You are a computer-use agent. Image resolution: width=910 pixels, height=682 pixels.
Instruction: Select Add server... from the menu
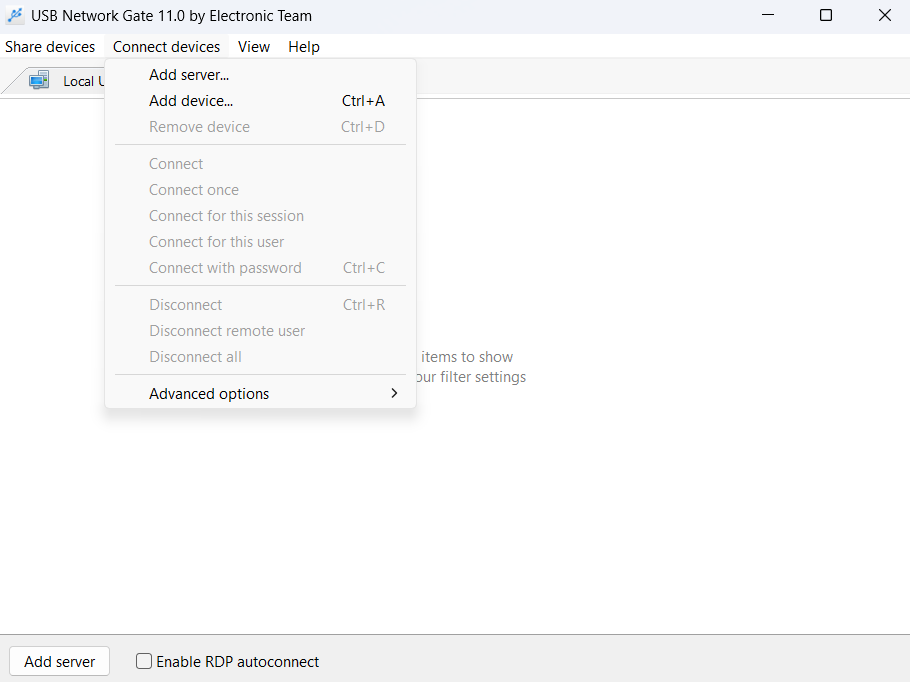click(189, 75)
